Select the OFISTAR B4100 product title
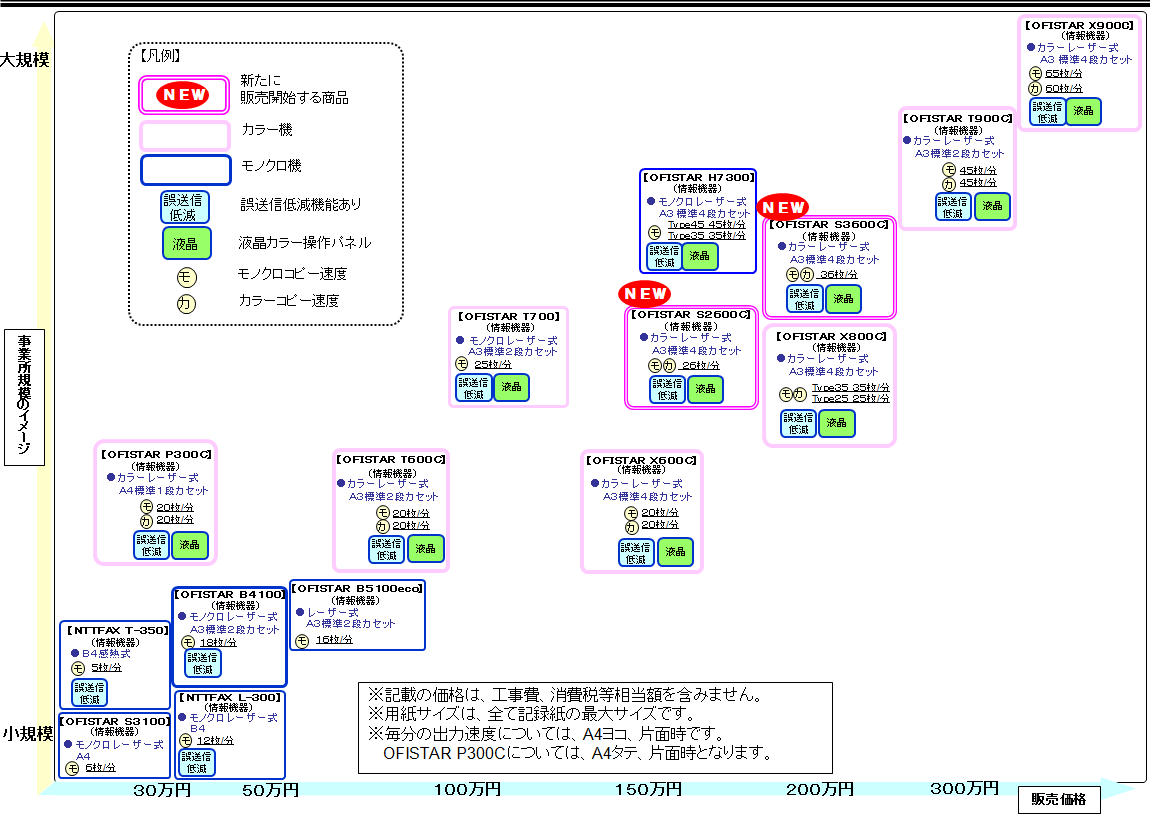Screen dimensions: 1150x814 (230, 595)
